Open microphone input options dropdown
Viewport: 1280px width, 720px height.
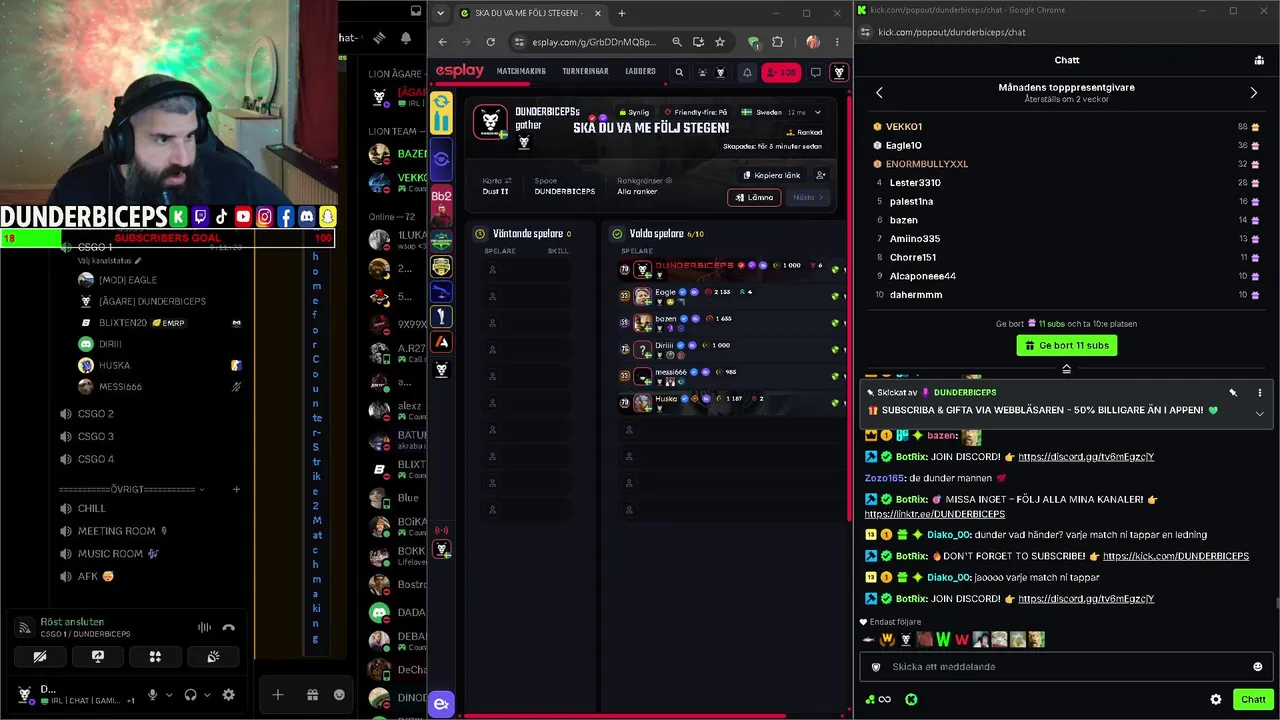168,695
